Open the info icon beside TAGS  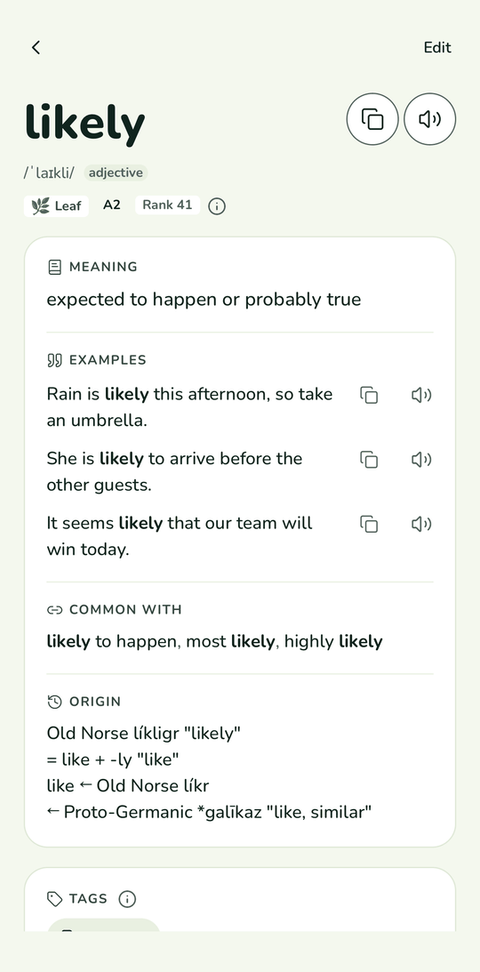127,899
